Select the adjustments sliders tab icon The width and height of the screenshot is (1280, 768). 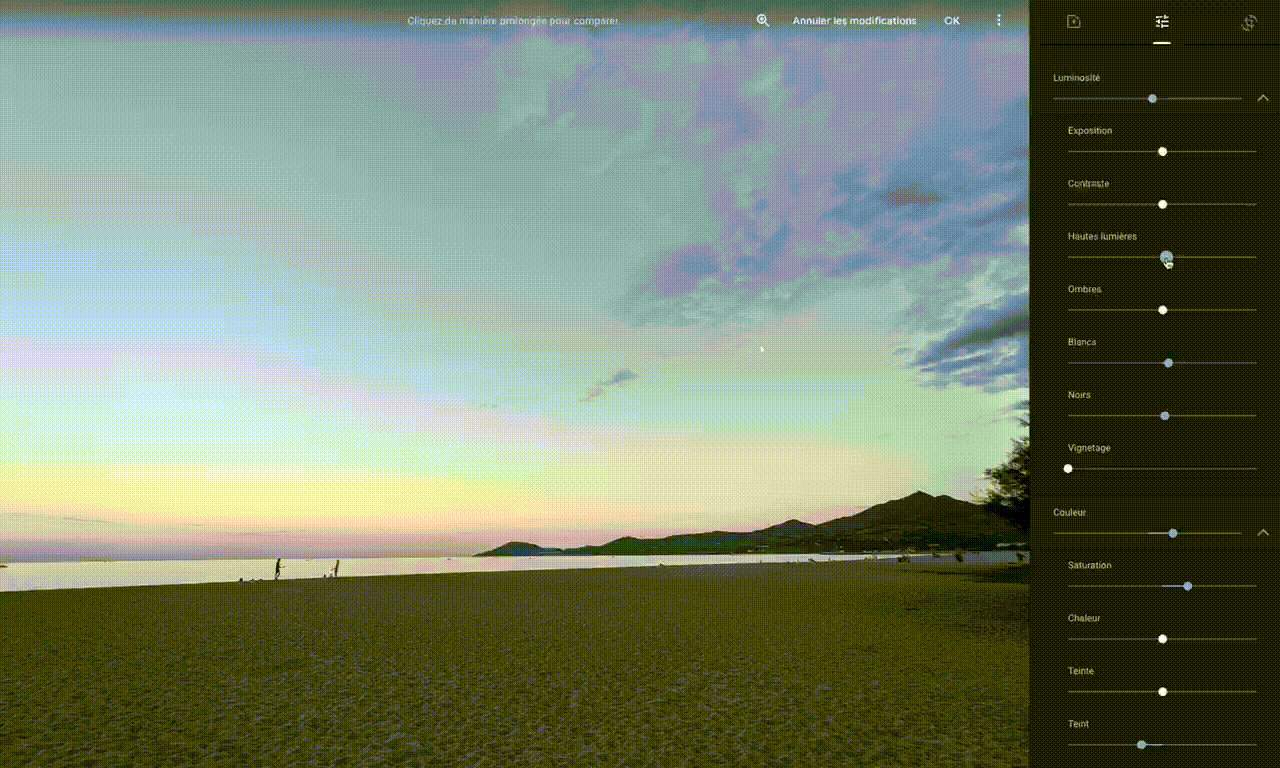coord(1162,22)
